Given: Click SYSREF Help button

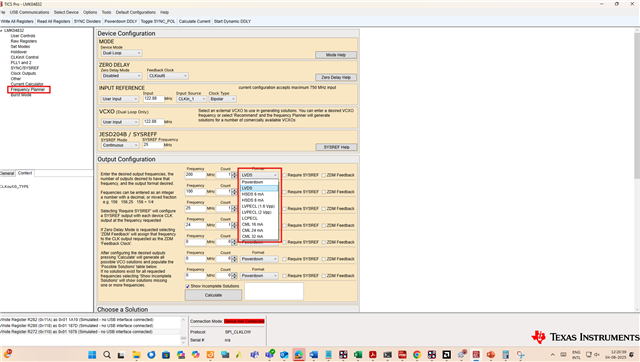Looking at the screenshot, I should coord(336,147).
